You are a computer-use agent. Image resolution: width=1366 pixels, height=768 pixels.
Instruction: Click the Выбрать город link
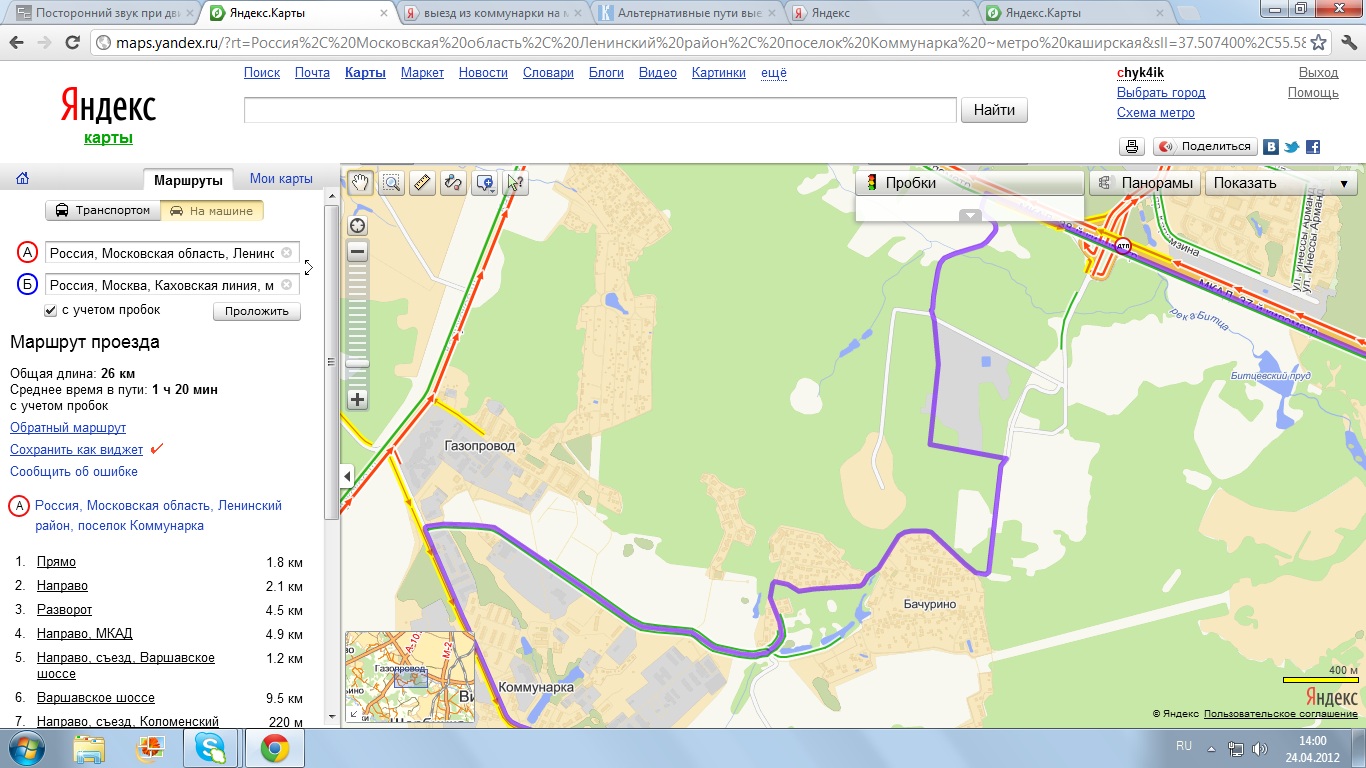pyautogui.click(x=1161, y=93)
